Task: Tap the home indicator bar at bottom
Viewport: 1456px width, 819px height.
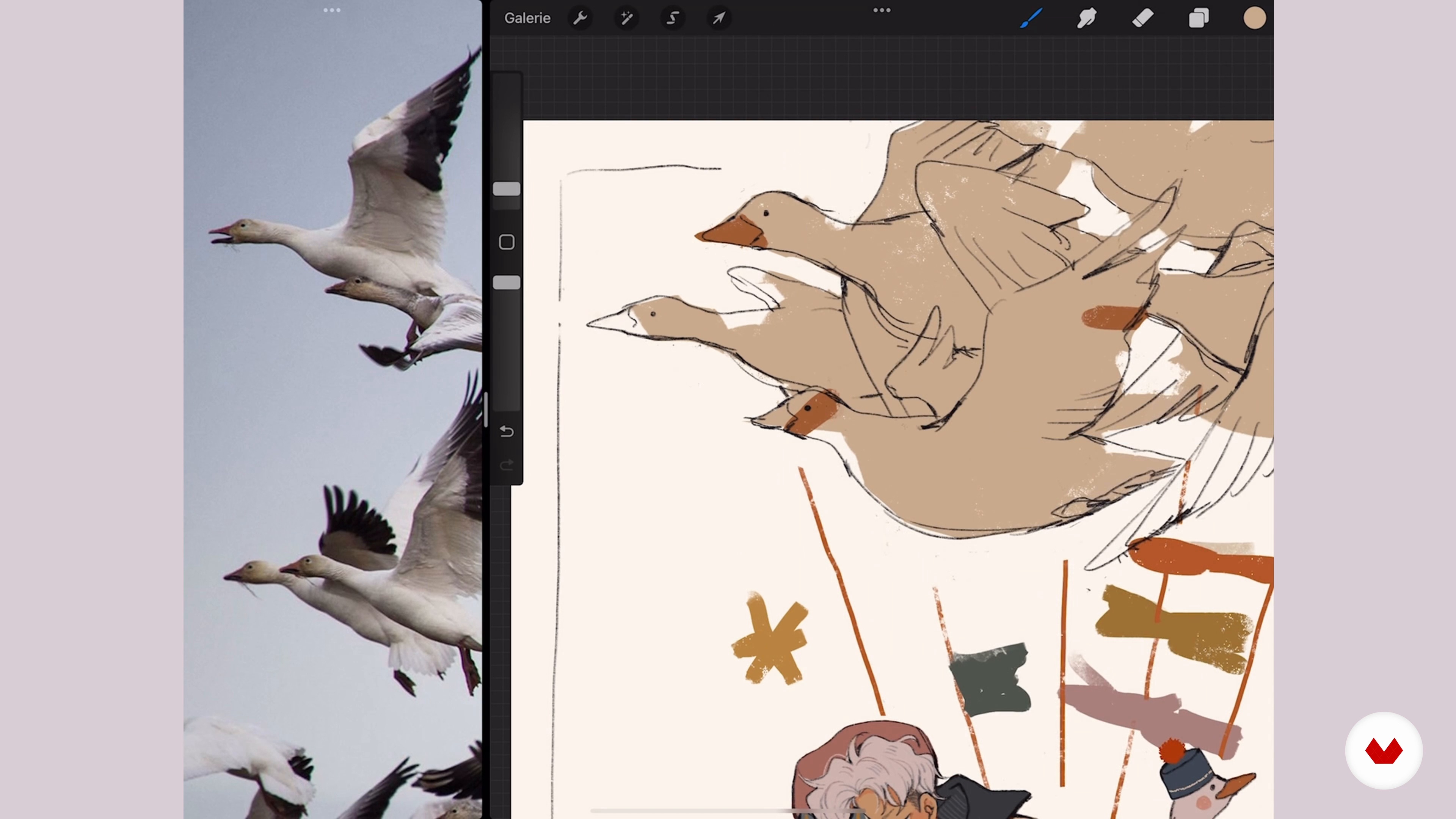Action: 728,811
